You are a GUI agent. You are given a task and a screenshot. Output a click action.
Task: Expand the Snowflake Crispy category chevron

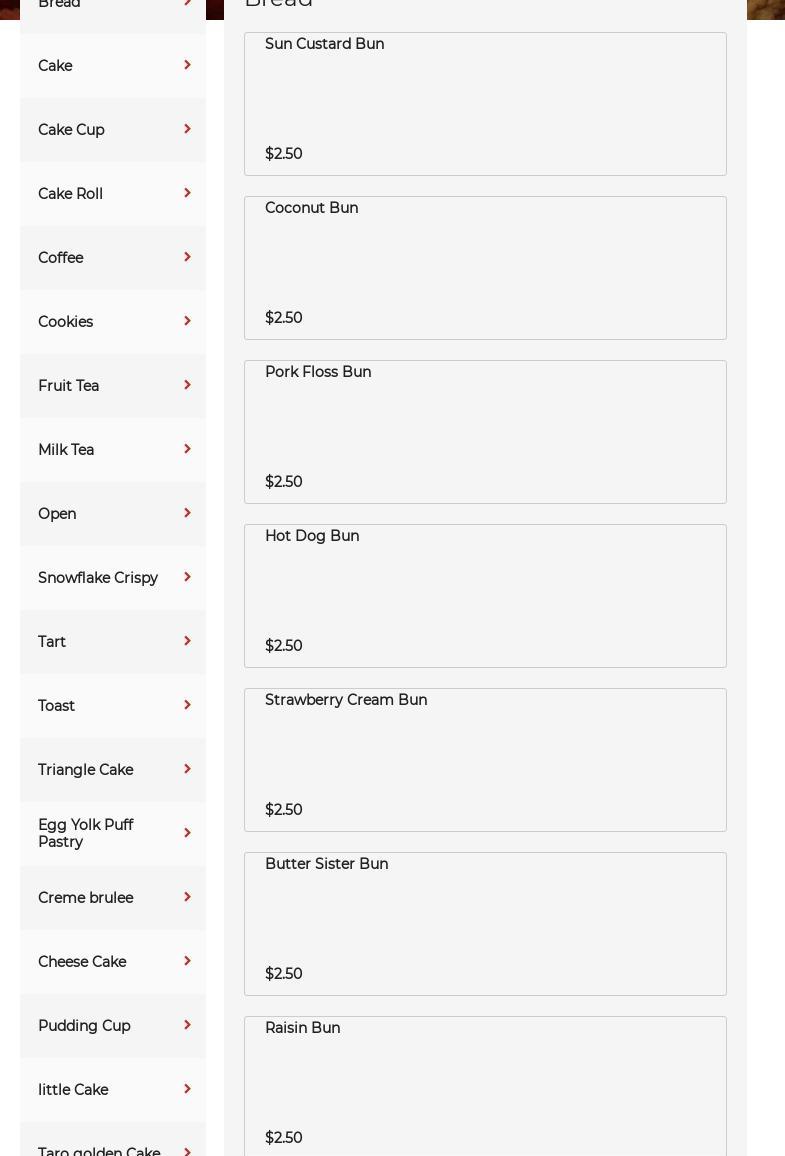(187, 577)
